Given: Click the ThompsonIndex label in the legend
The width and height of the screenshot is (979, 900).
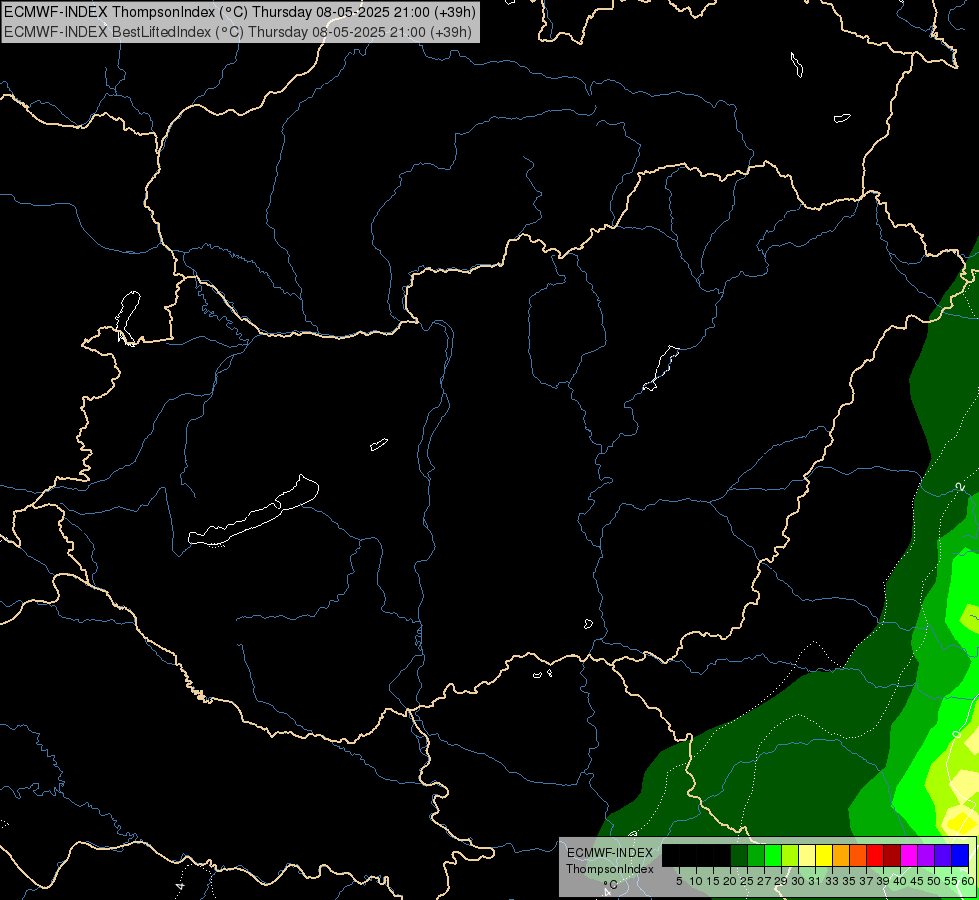Looking at the screenshot, I should click(x=609, y=869).
